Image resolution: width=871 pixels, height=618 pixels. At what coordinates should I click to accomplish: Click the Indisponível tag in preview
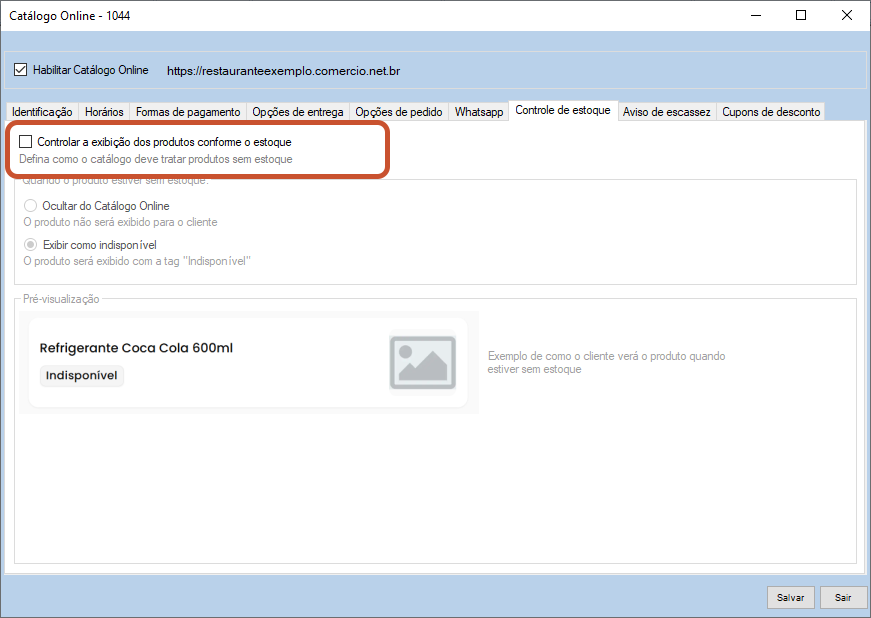pos(82,375)
